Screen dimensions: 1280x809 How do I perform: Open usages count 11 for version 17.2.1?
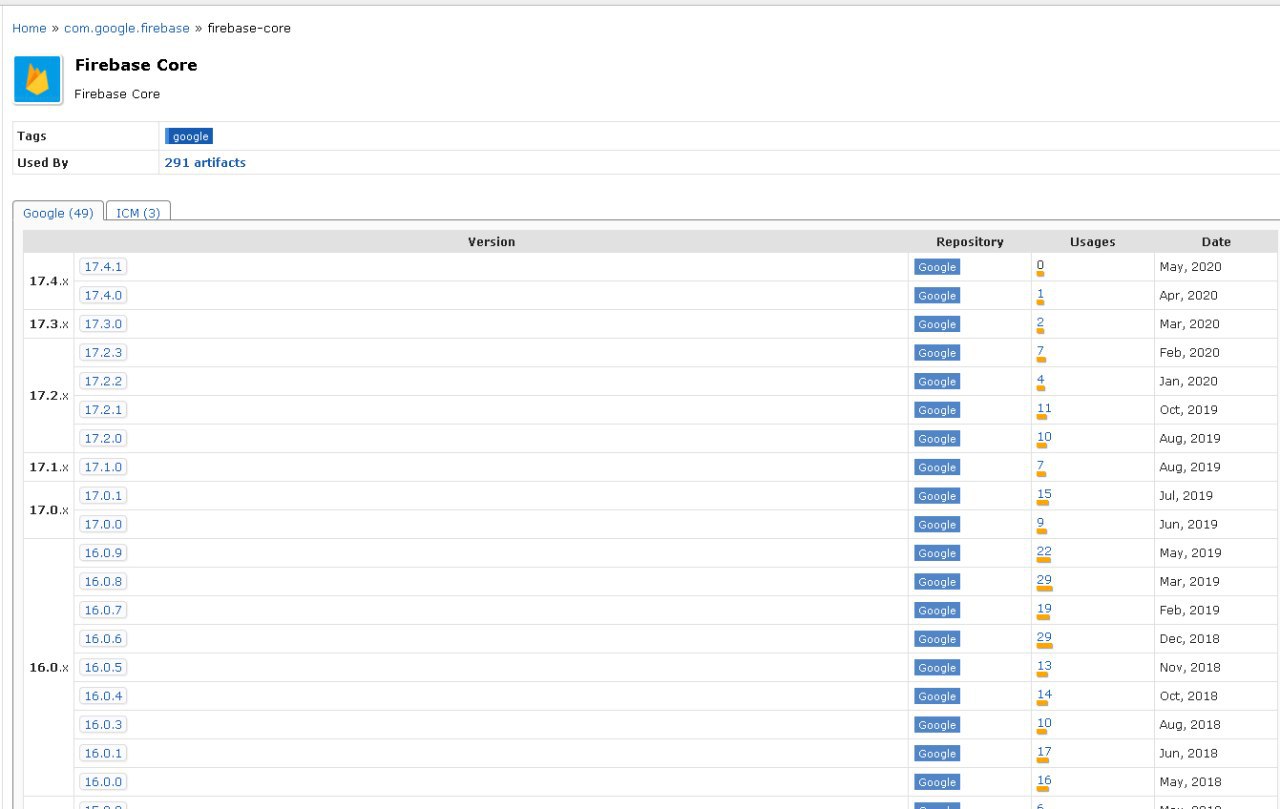tap(1044, 409)
